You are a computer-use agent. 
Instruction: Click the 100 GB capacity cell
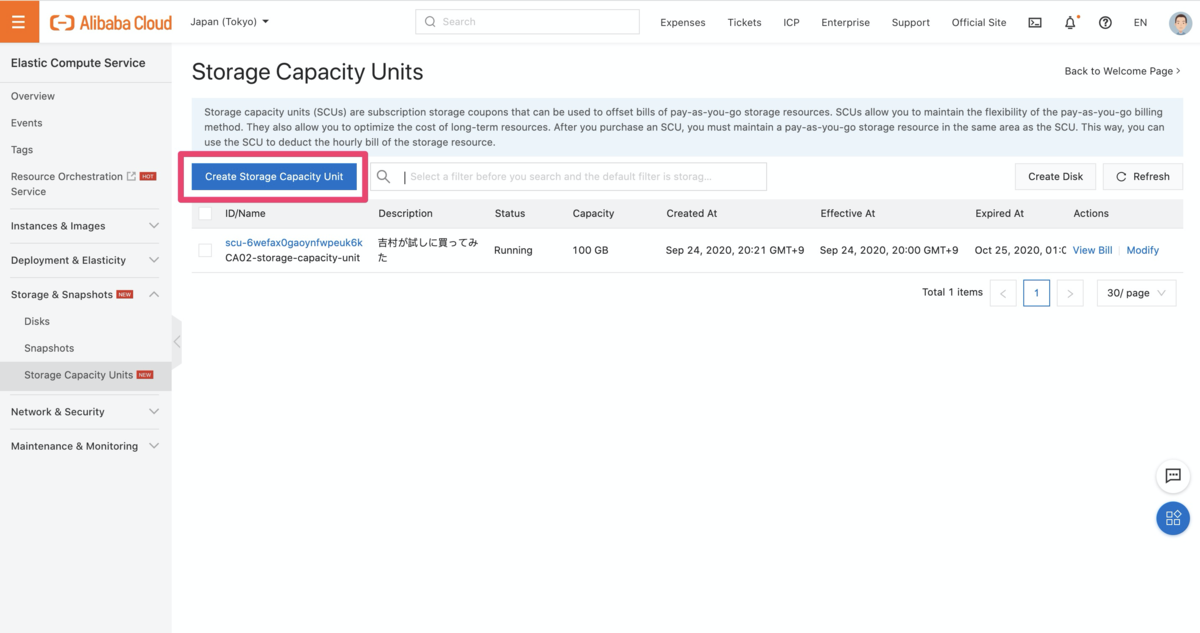tap(591, 250)
